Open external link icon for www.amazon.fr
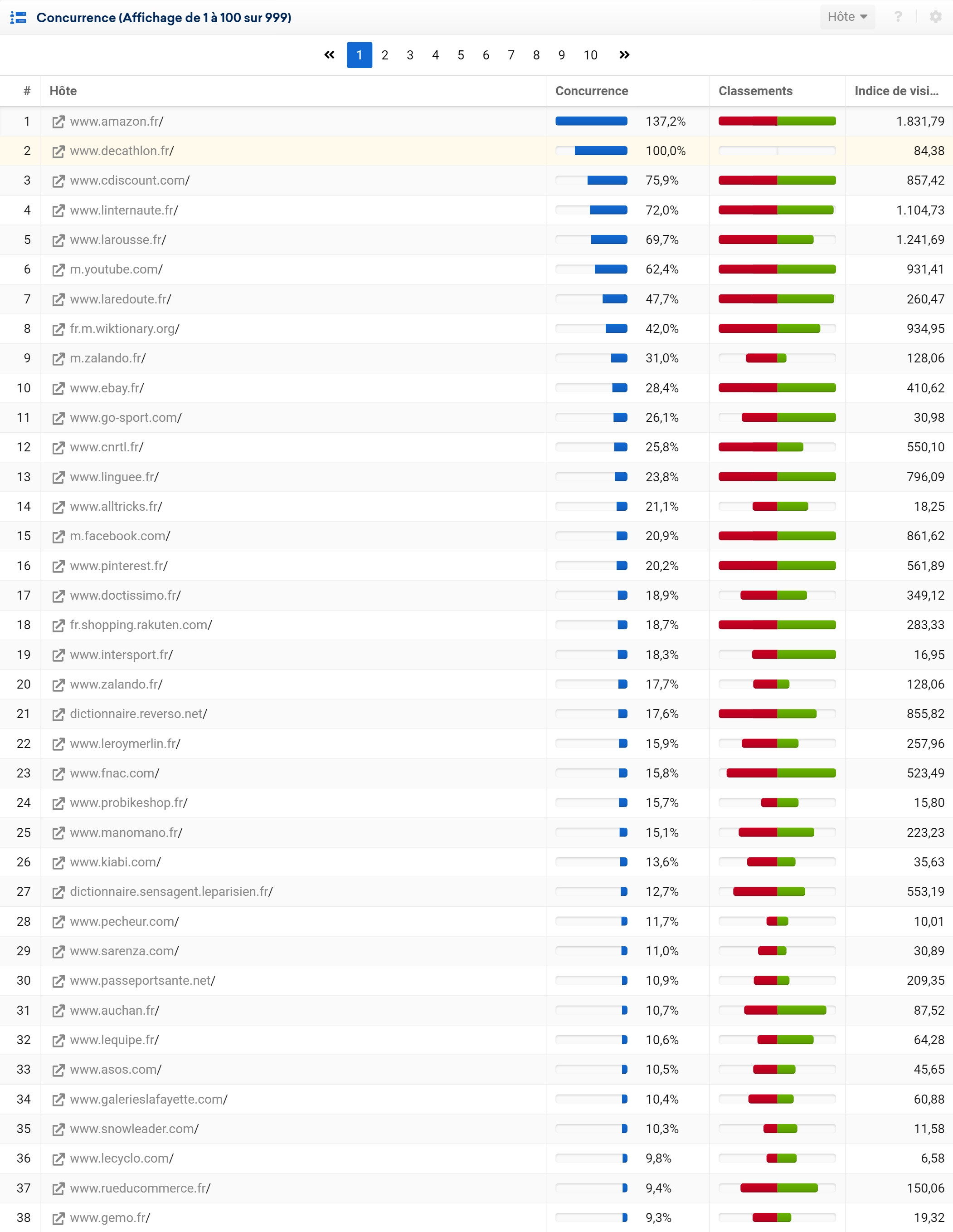953x1232 pixels. [58, 122]
